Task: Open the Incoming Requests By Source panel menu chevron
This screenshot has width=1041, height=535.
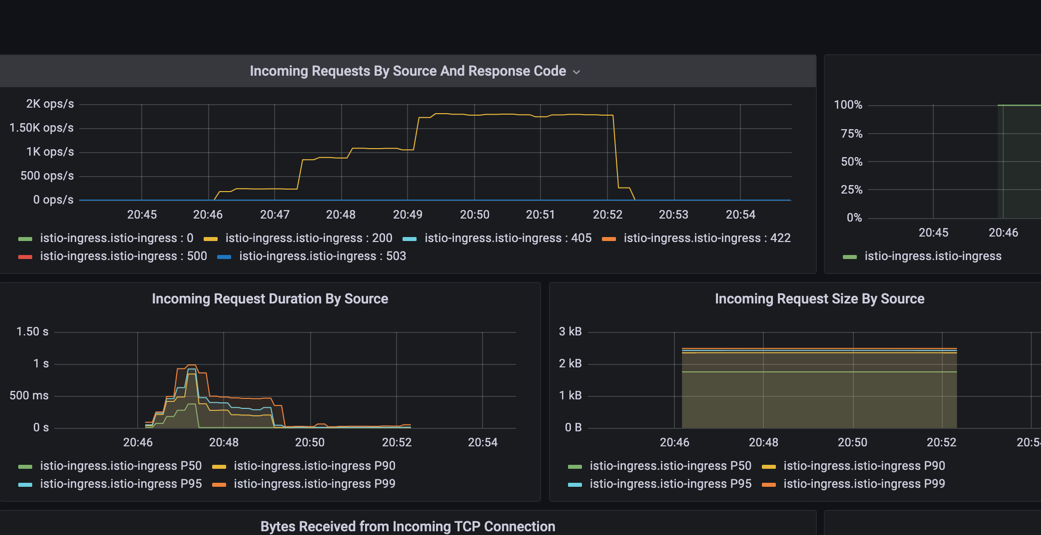Action: [576, 72]
